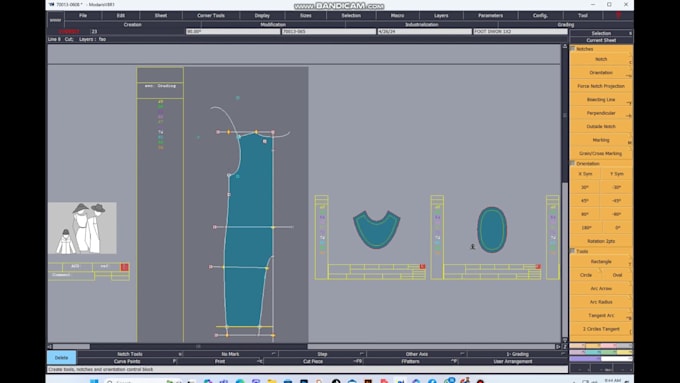Open the Sheet menu
Viewport: 680px width, 383px height.
161,15
